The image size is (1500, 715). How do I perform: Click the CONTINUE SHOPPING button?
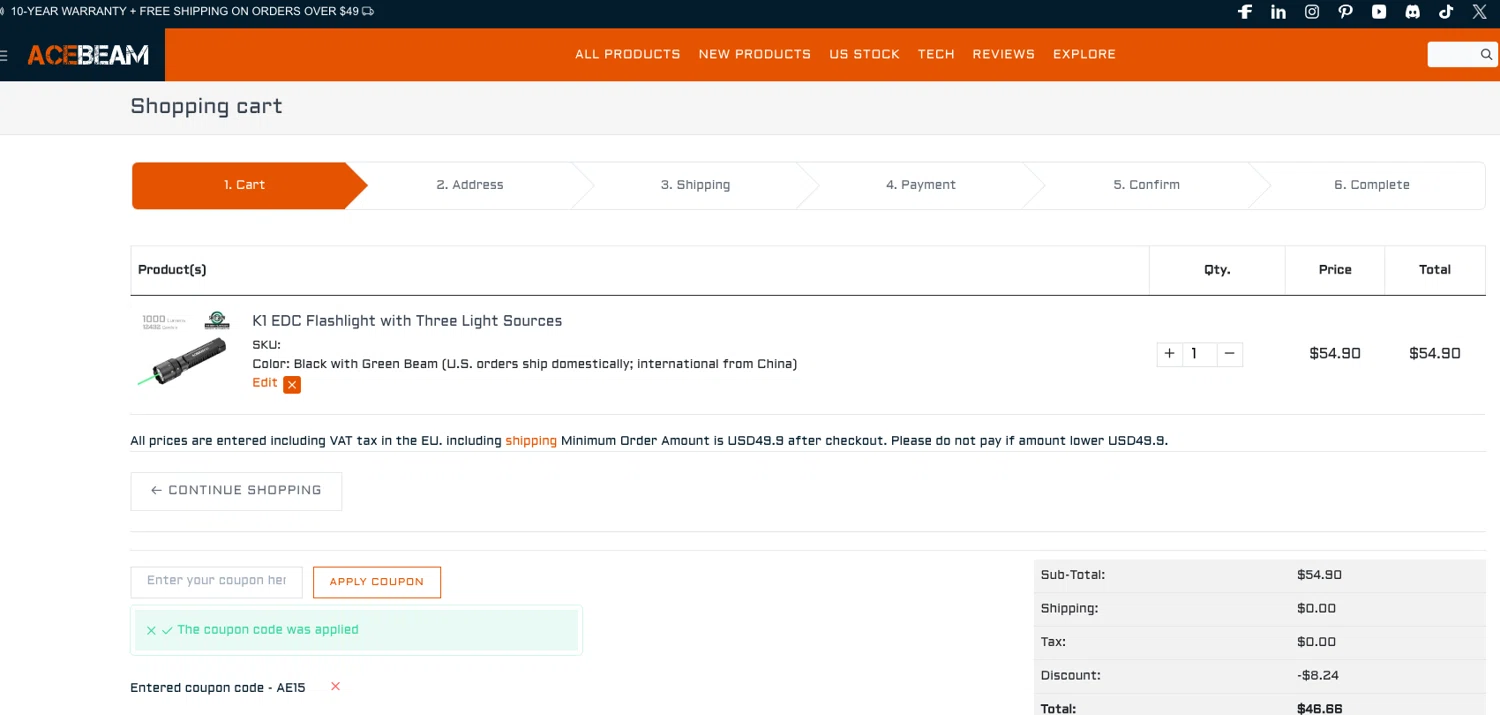click(236, 491)
